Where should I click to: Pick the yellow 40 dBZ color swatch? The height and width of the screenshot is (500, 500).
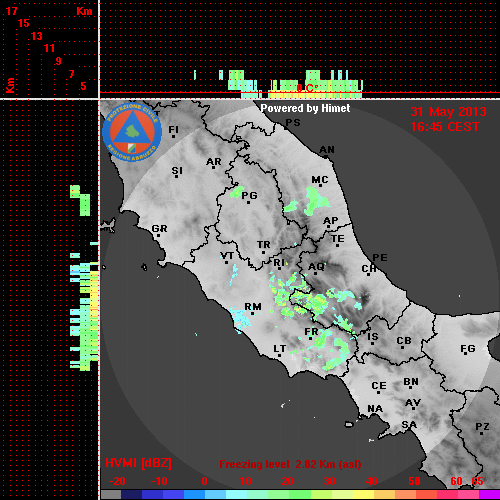point(364,494)
